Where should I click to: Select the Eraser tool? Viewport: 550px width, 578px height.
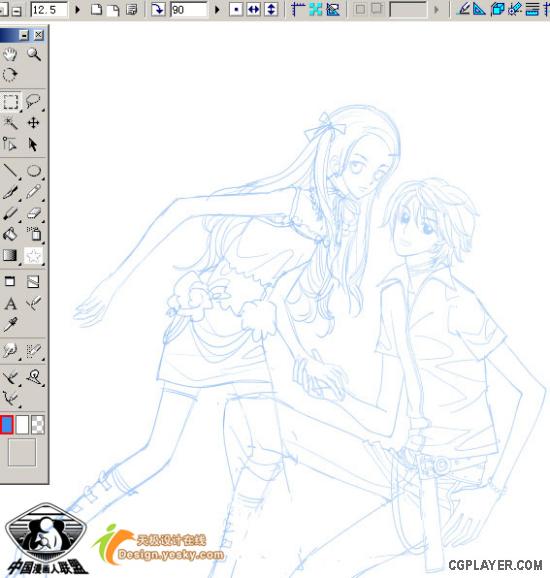point(34,213)
